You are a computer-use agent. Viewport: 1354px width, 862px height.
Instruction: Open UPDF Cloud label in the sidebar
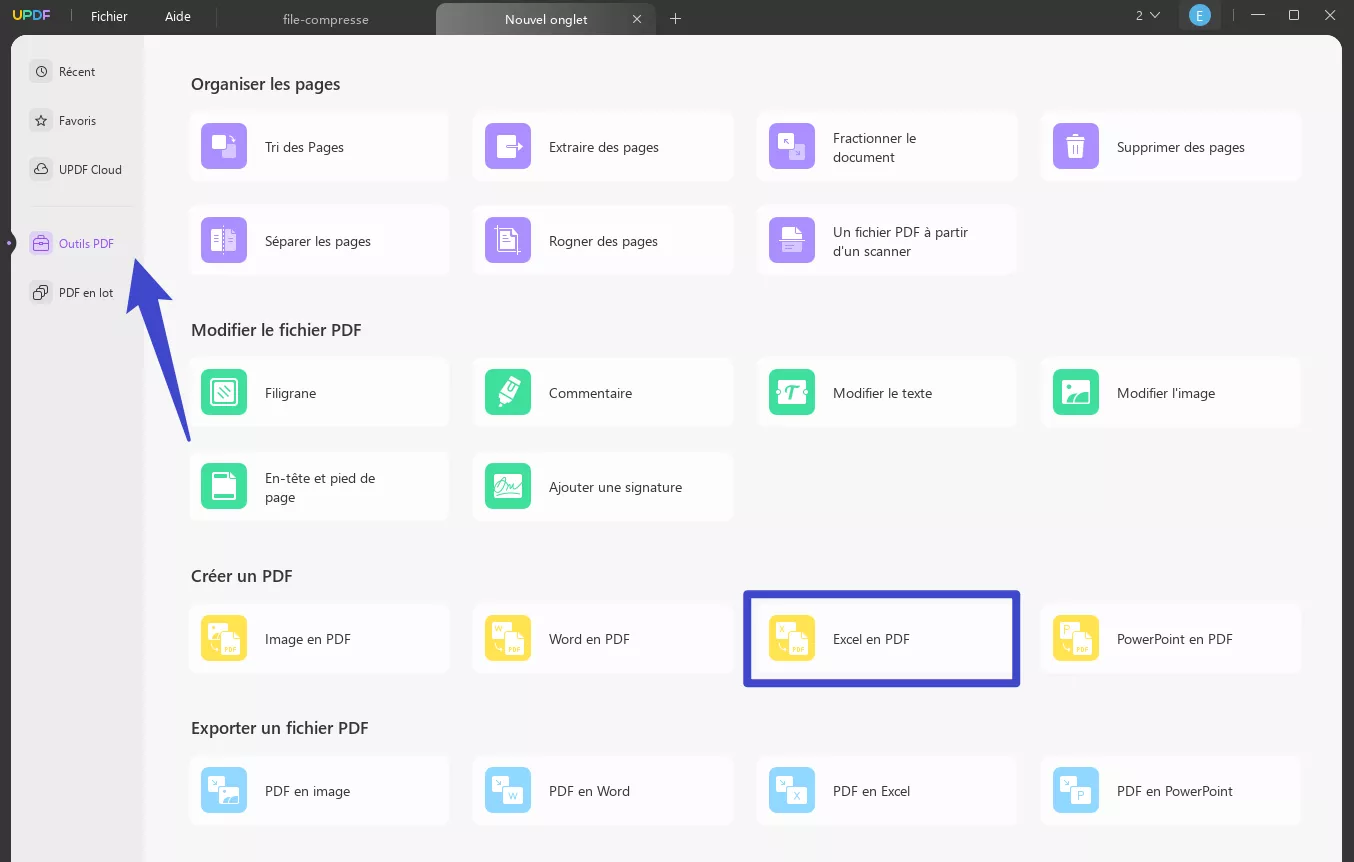tap(90, 170)
